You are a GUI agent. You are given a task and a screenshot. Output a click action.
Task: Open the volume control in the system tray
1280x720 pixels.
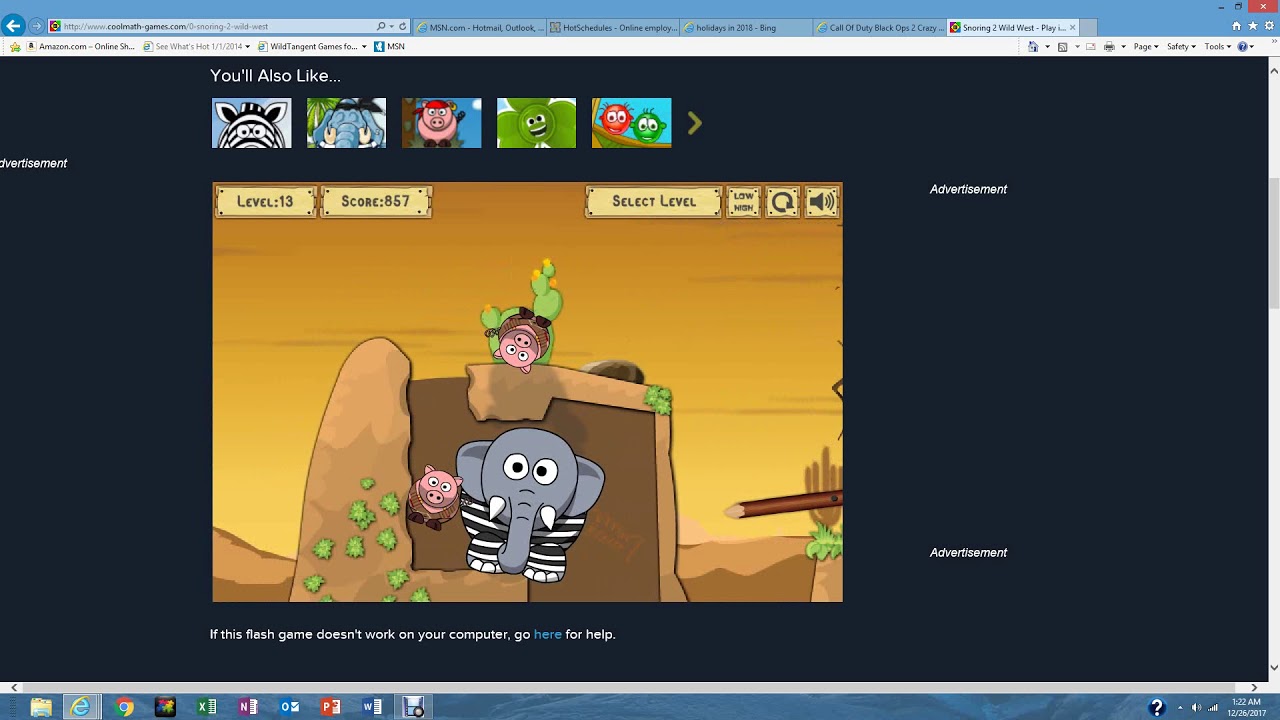[x=1196, y=707]
